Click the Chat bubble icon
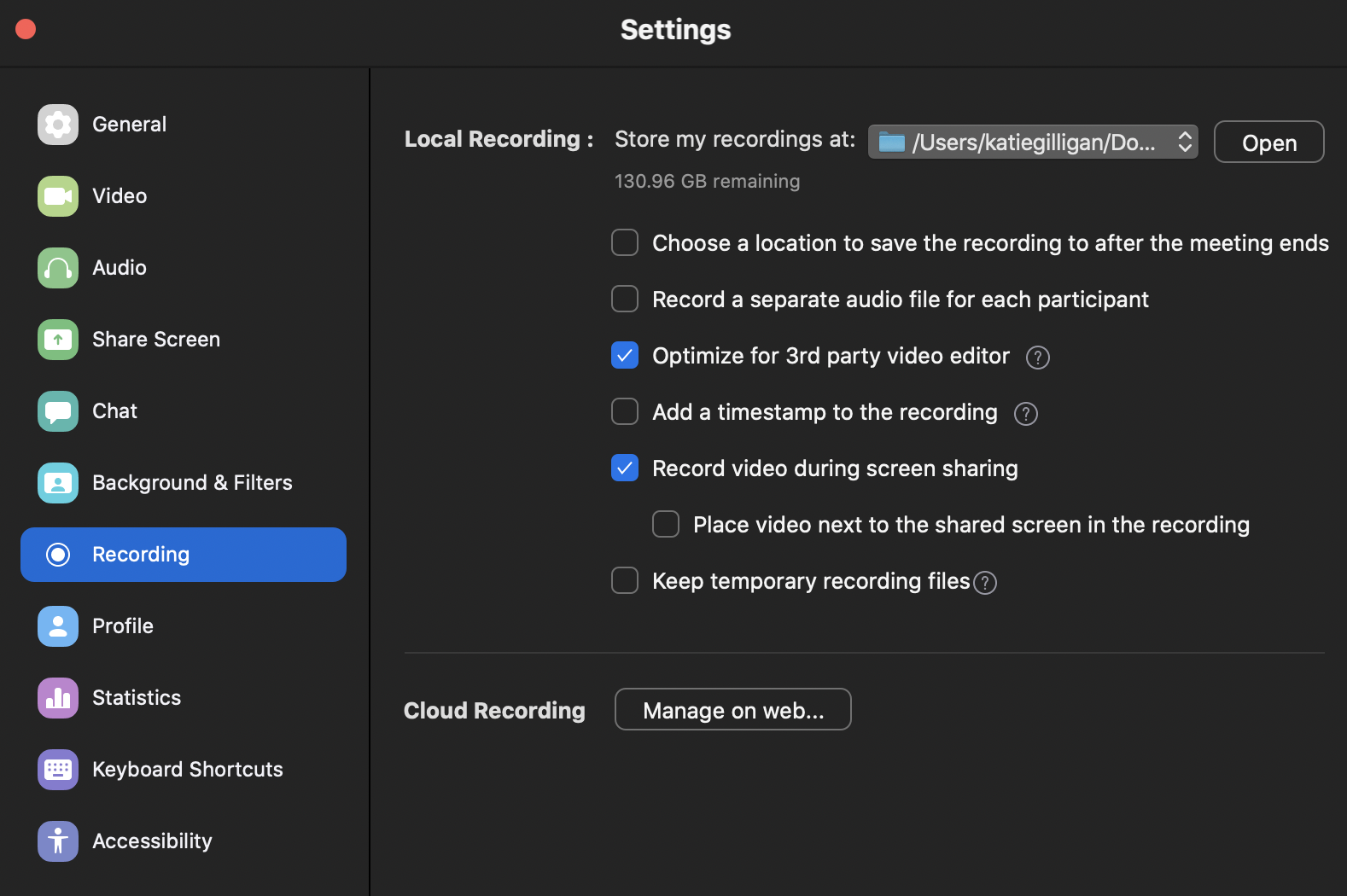Image resolution: width=1347 pixels, height=896 pixels. click(x=58, y=411)
